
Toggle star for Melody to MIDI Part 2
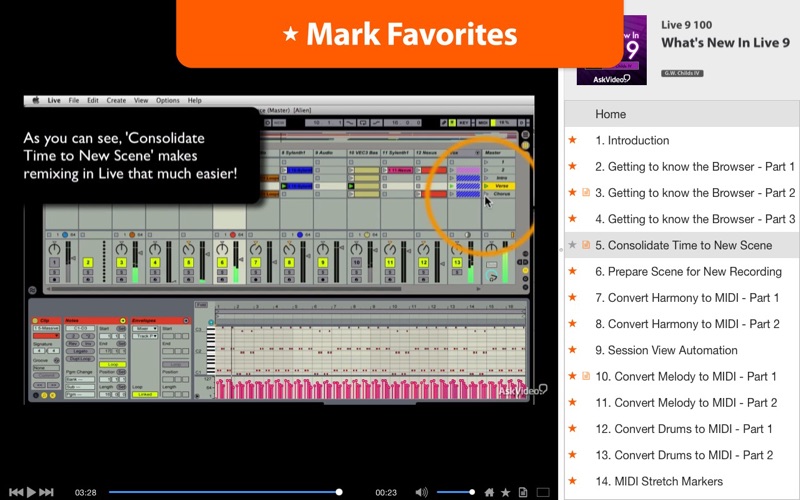click(x=573, y=402)
